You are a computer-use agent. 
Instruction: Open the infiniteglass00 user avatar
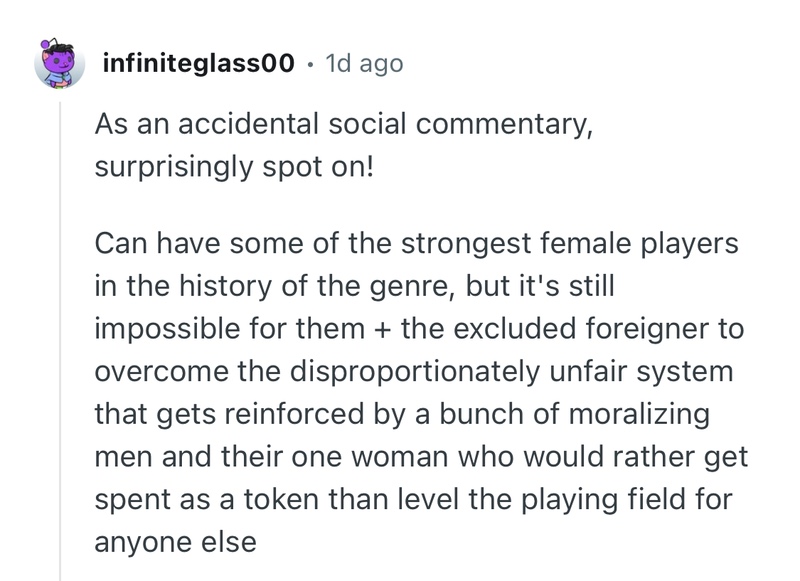tap(60, 64)
